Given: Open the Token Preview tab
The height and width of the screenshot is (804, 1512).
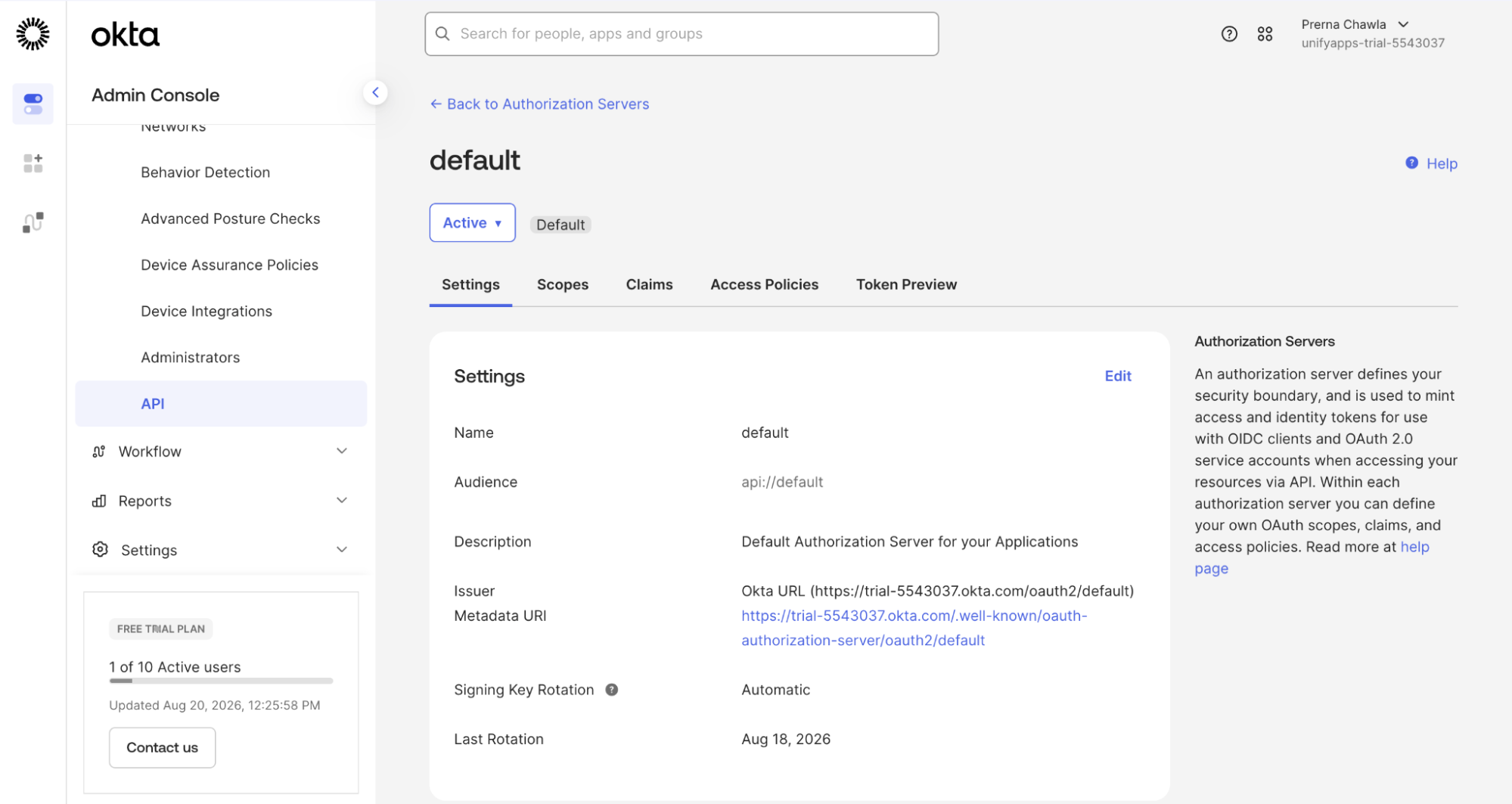Looking at the screenshot, I should (906, 285).
